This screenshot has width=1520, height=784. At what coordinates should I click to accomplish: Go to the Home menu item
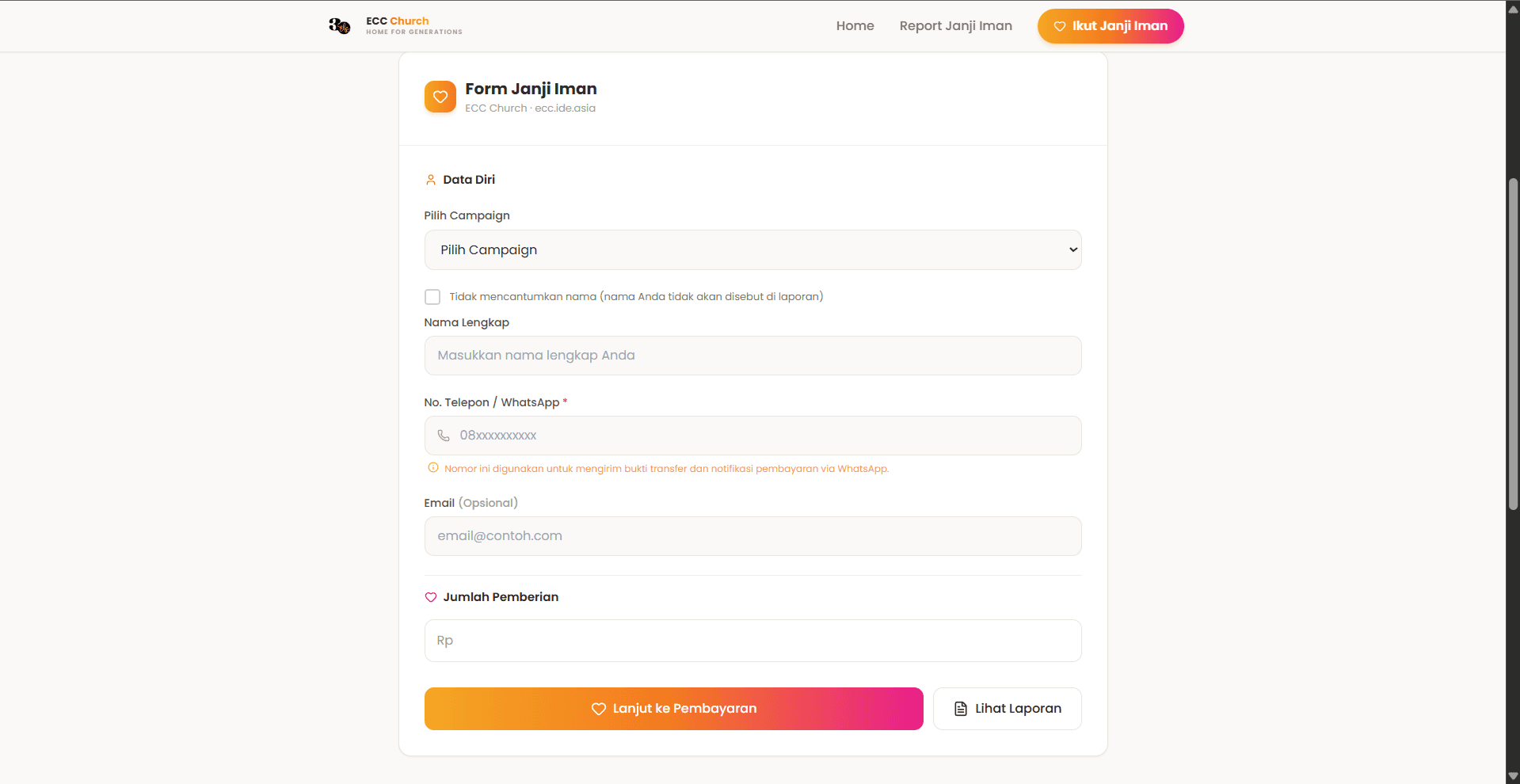pos(855,26)
